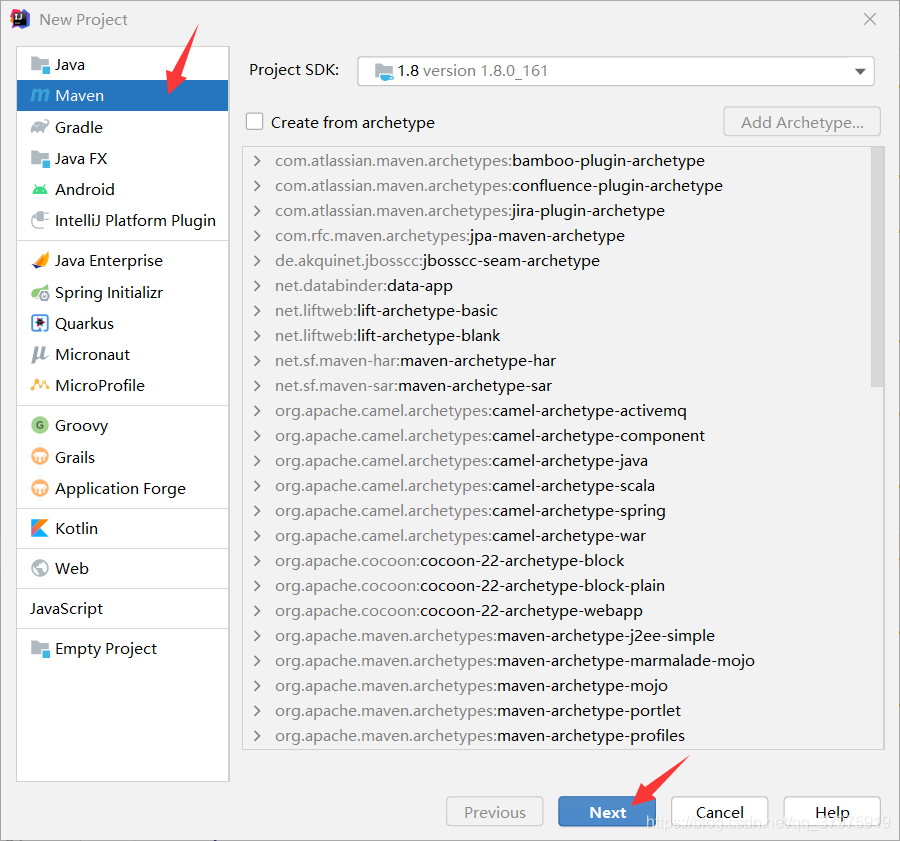The image size is (900, 841).
Task: Click the Kotlin K icon
Action: [x=40, y=528]
